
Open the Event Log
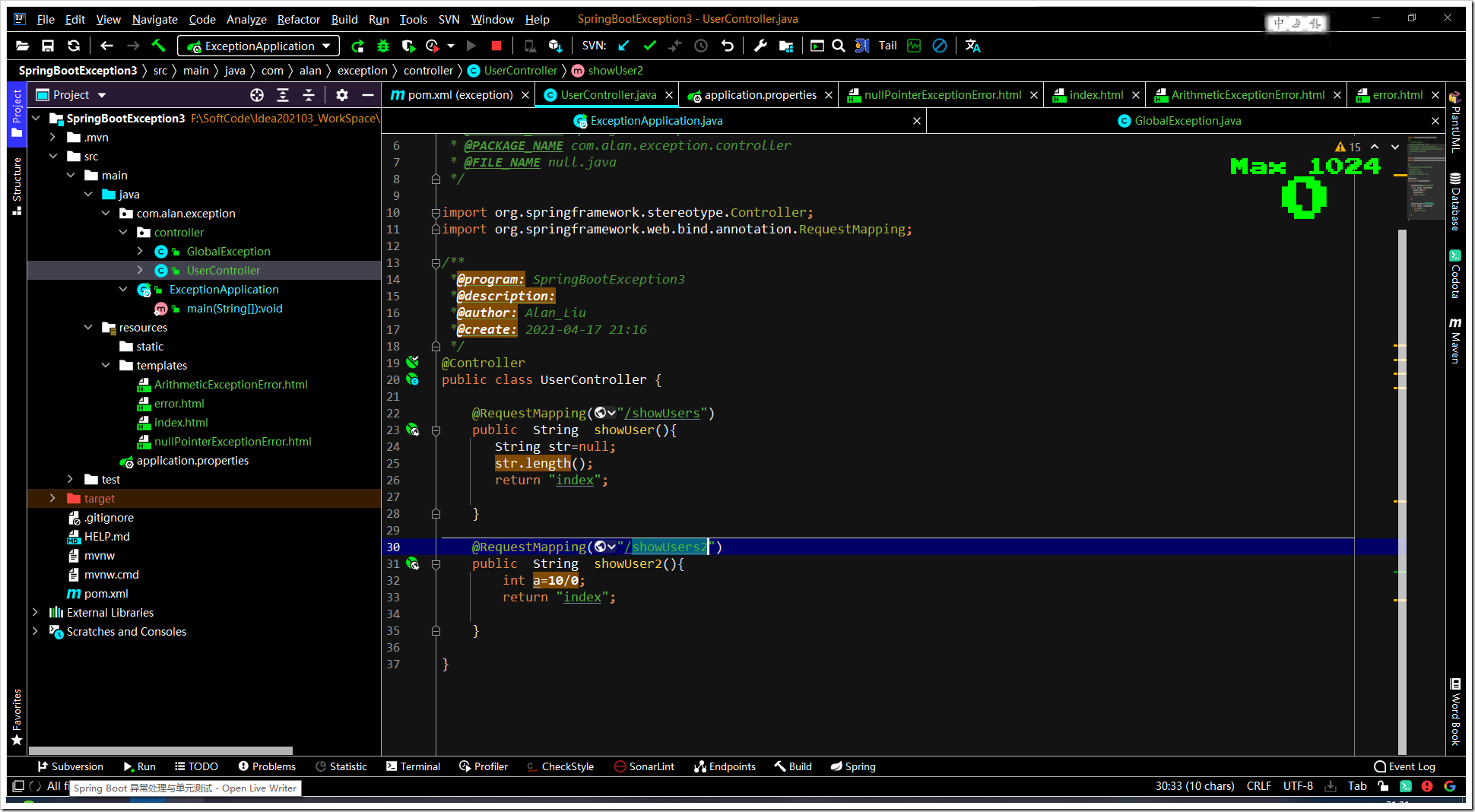pyautogui.click(x=1404, y=766)
